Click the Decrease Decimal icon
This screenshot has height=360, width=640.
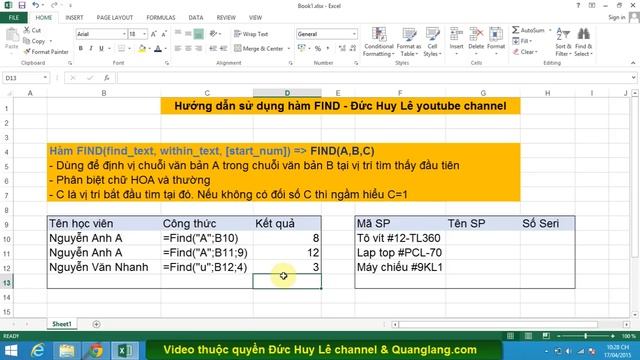tap(353, 48)
